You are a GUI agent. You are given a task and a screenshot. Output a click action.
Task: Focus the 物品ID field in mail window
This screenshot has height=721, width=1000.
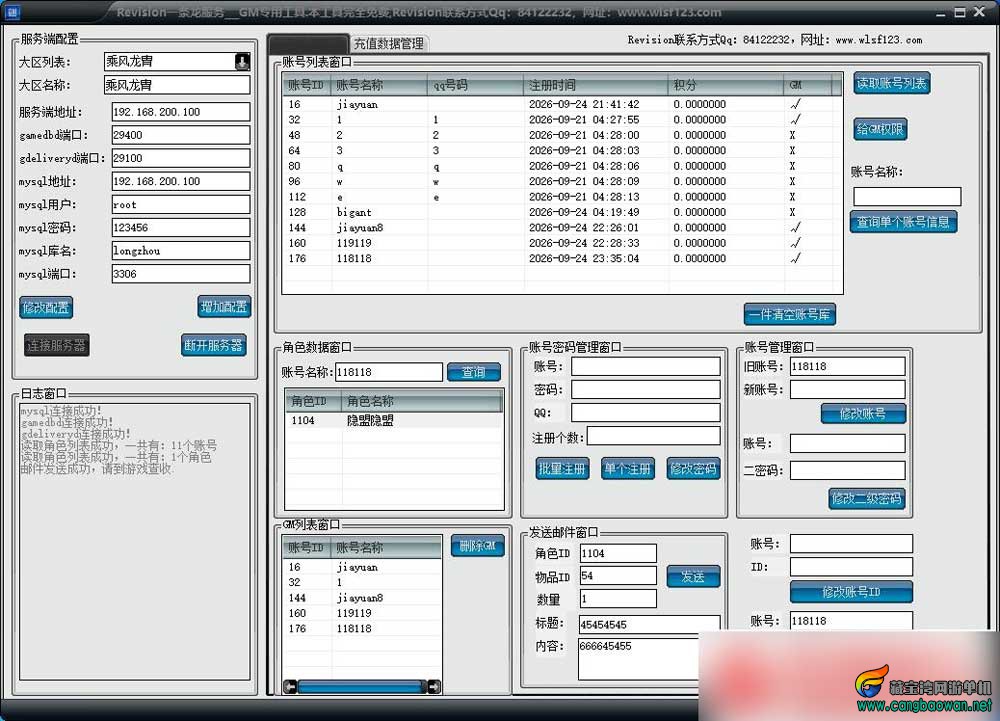coord(618,576)
